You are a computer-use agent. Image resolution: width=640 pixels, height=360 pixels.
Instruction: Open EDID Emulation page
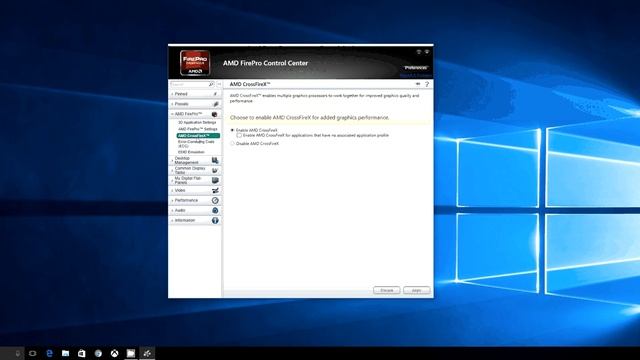tap(191, 152)
